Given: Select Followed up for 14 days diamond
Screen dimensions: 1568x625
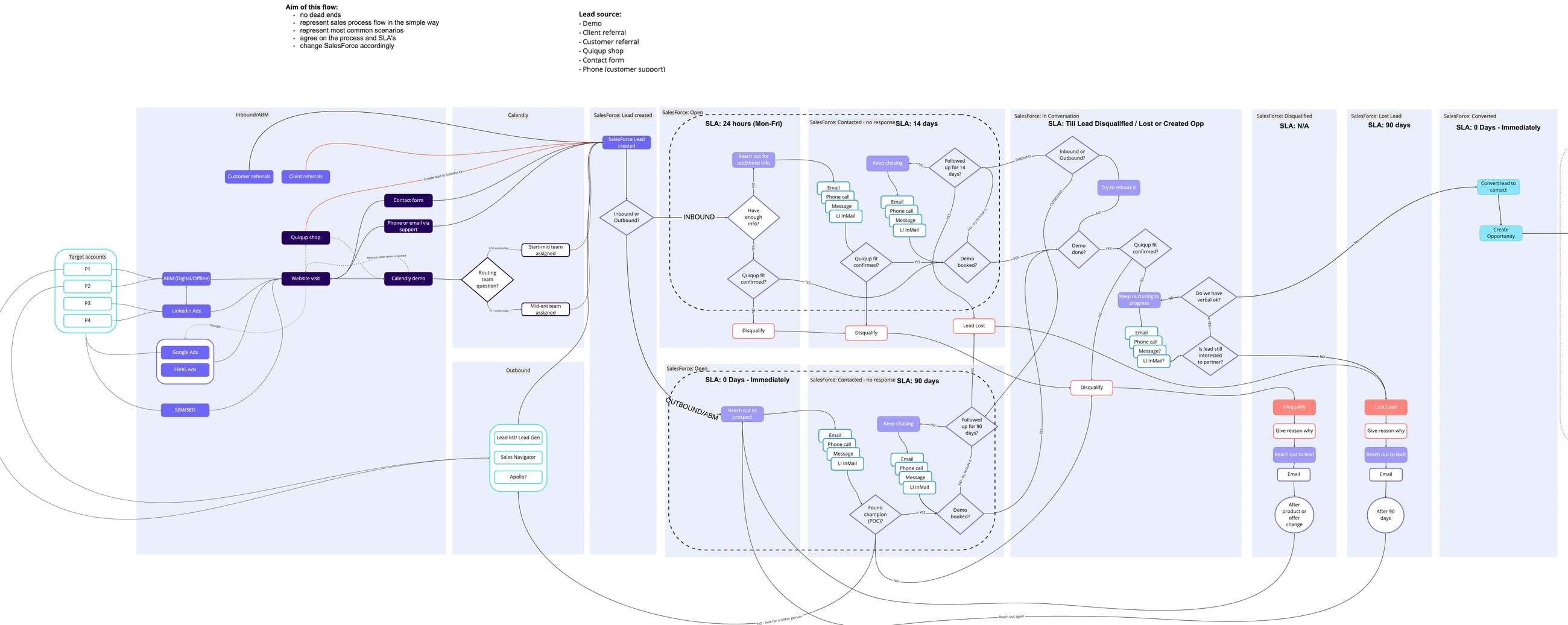Looking at the screenshot, I should click(955, 168).
